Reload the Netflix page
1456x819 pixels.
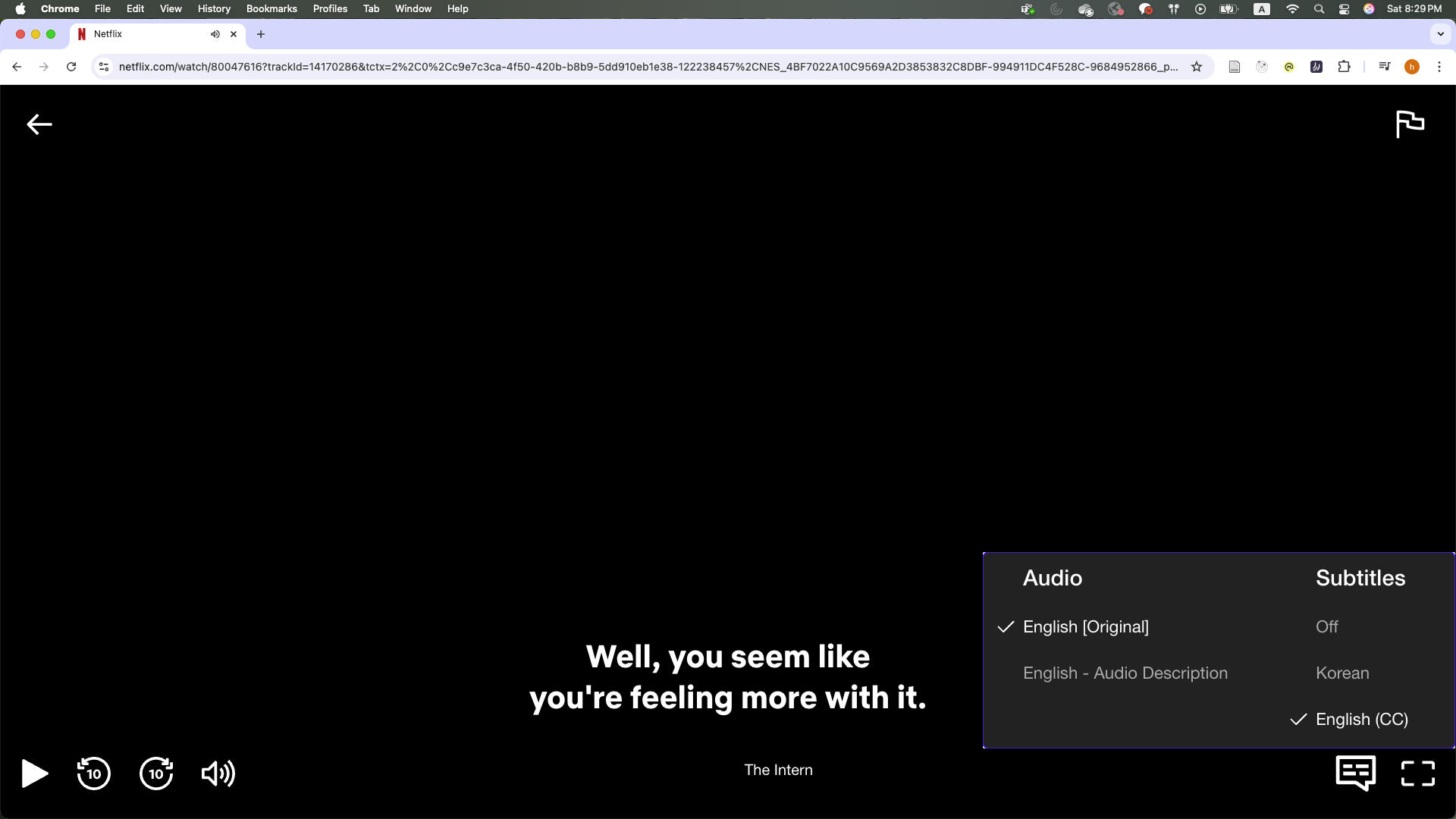point(71,67)
